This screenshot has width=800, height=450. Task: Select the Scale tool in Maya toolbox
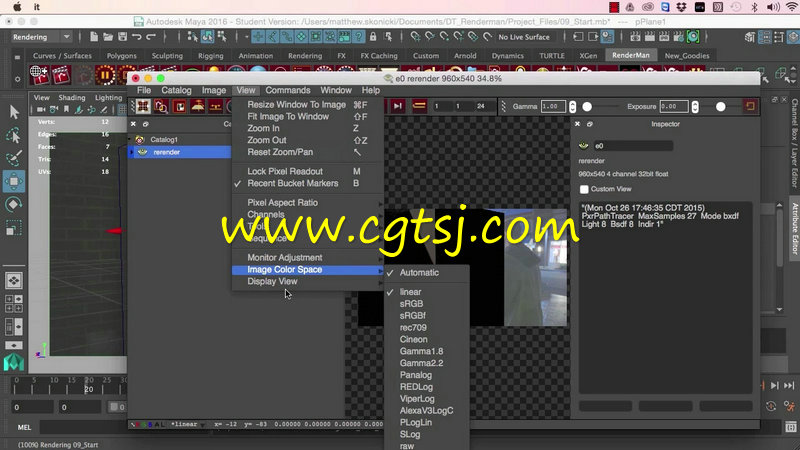14,227
